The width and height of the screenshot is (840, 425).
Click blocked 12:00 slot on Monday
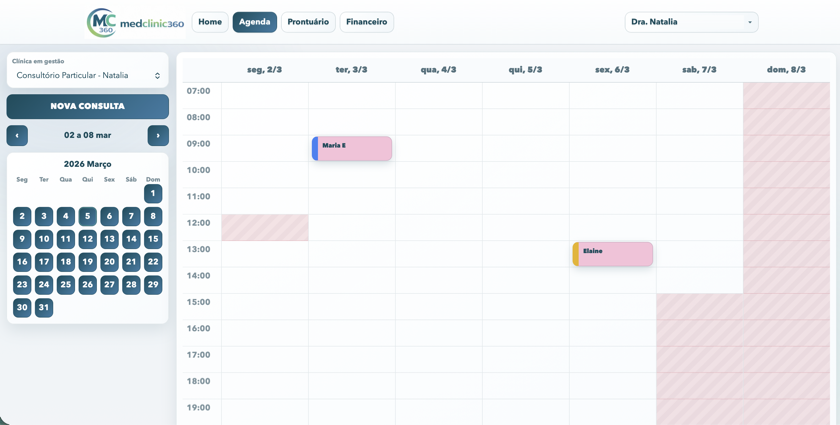pos(265,228)
